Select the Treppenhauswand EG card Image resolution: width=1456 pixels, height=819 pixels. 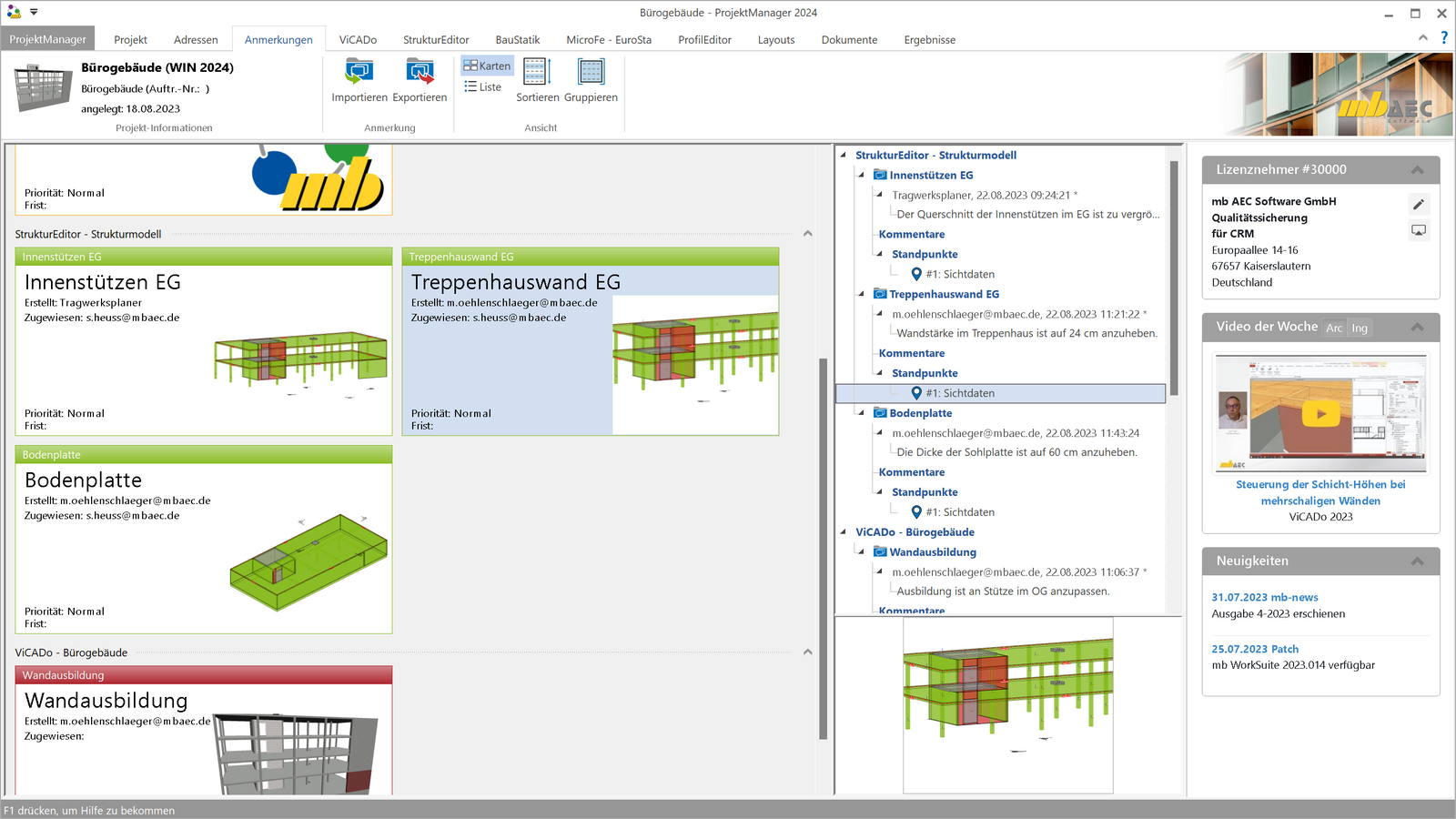tap(591, 341)
